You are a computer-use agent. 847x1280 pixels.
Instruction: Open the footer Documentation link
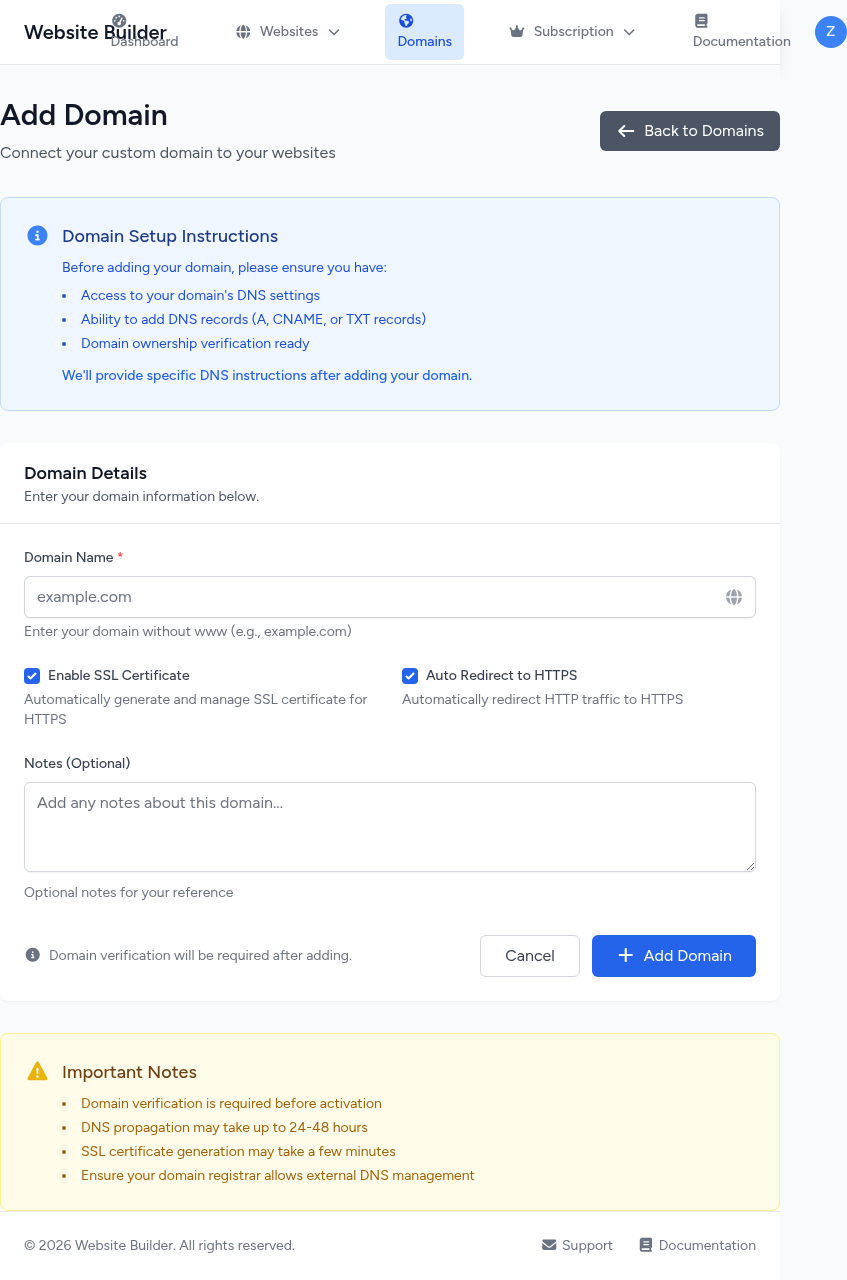[x=706, y=1245]
